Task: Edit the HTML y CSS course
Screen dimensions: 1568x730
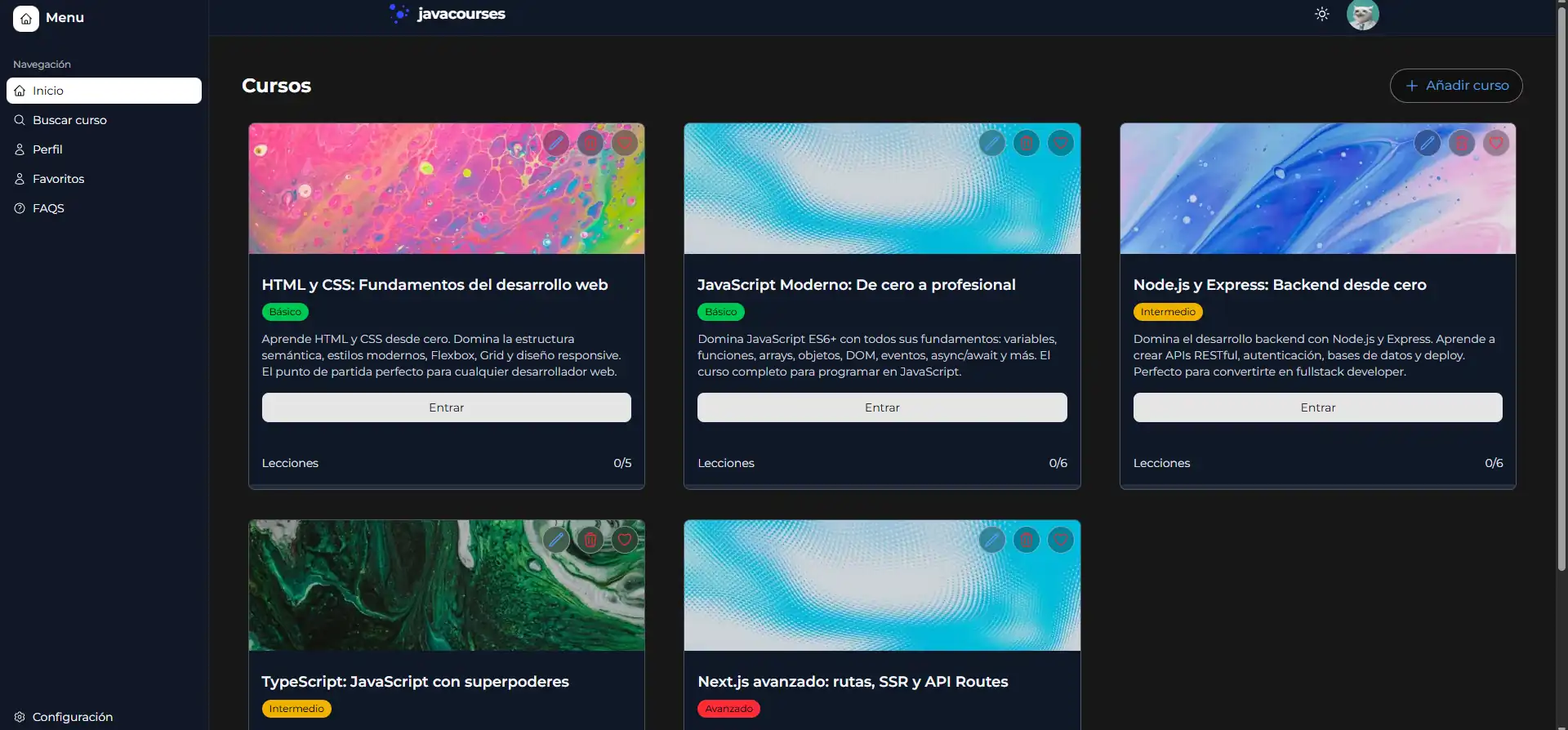Action: (556, 144)
